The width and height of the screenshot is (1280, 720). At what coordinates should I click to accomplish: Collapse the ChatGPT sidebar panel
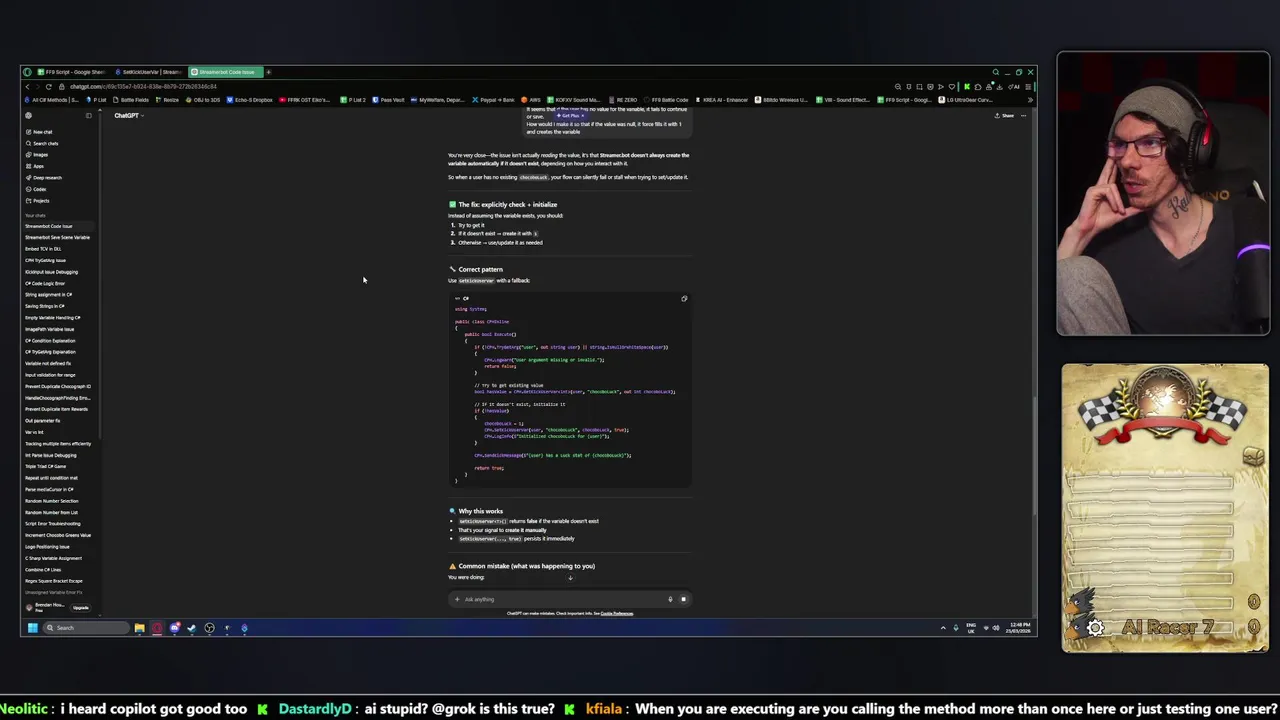coord(88,115)
